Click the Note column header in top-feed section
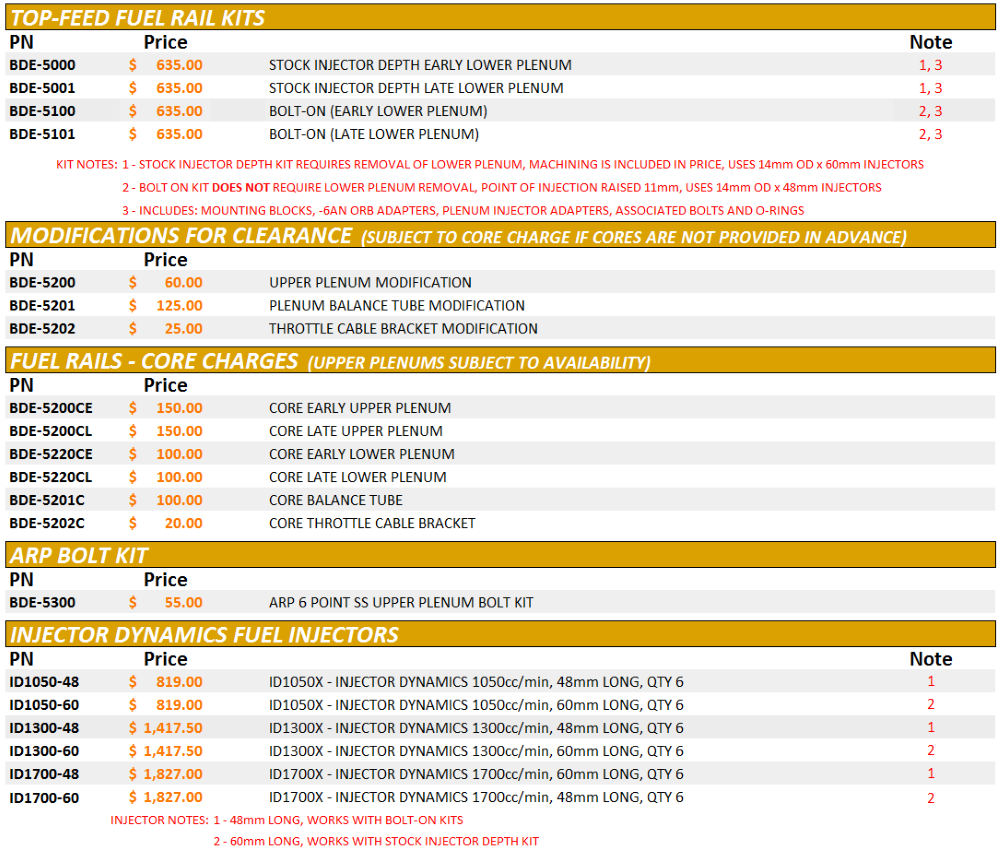The width and height of the screenshot is (1000, 851). (x=930, y=42)
